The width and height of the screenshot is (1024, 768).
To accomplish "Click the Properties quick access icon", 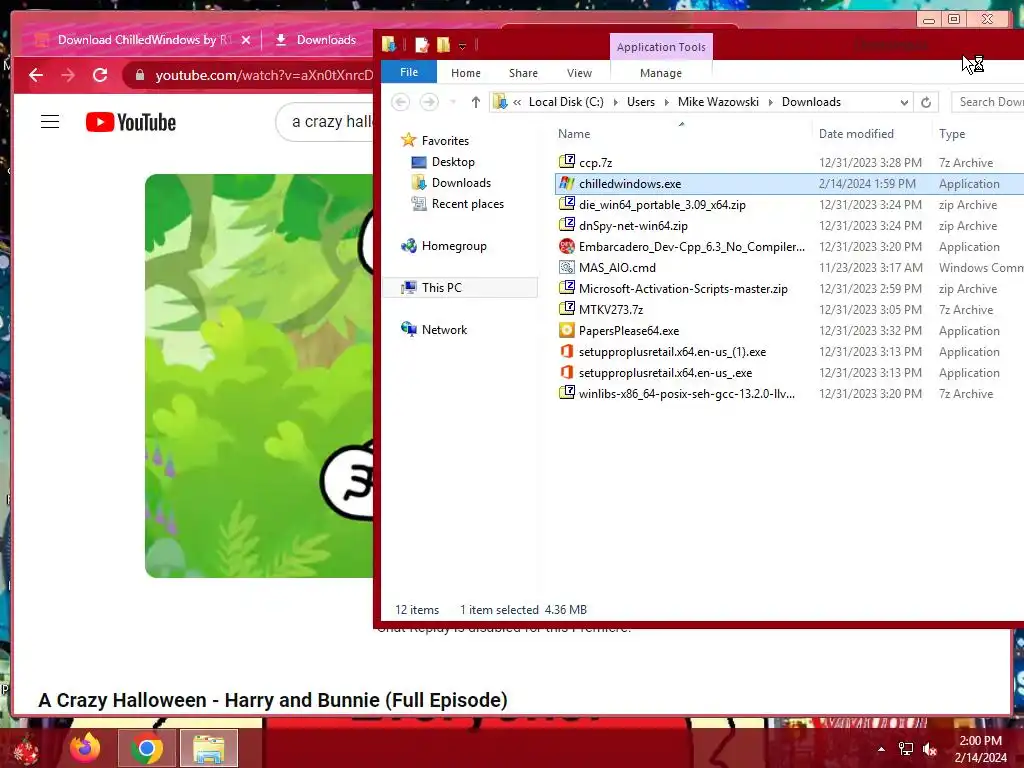I will (x=422, y=44).
